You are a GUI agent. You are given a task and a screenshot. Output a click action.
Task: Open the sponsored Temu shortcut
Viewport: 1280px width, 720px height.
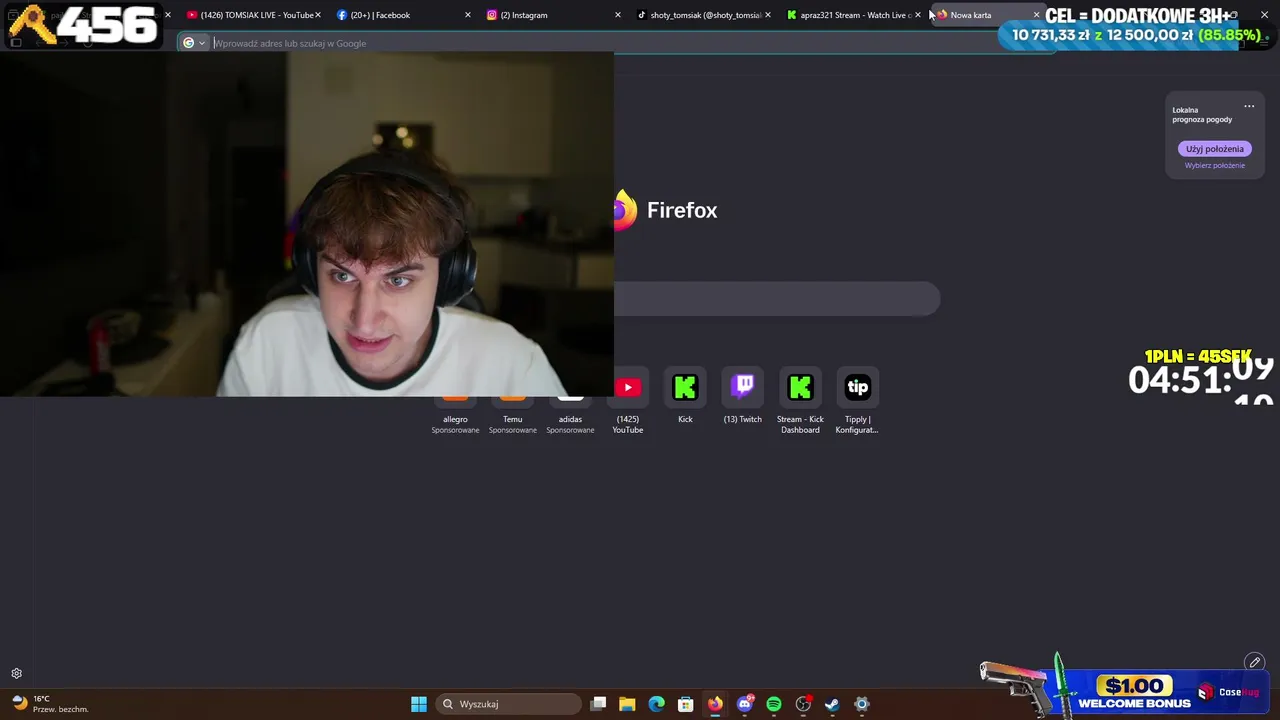click(x=513, y=414)
